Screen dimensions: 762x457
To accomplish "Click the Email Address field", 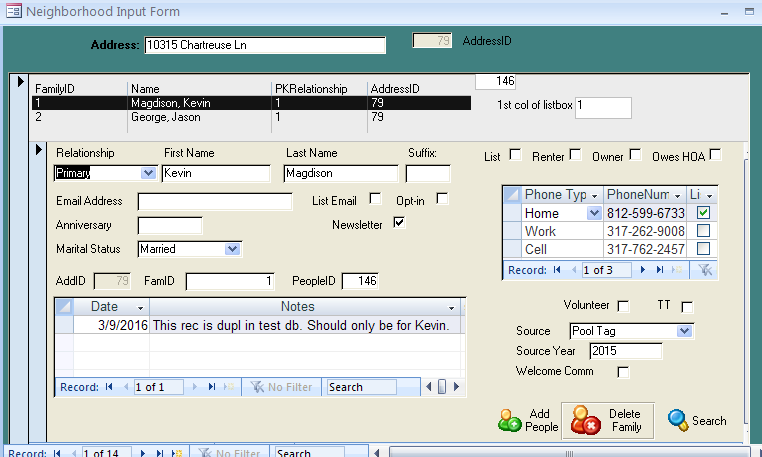I will click(215, 201).
